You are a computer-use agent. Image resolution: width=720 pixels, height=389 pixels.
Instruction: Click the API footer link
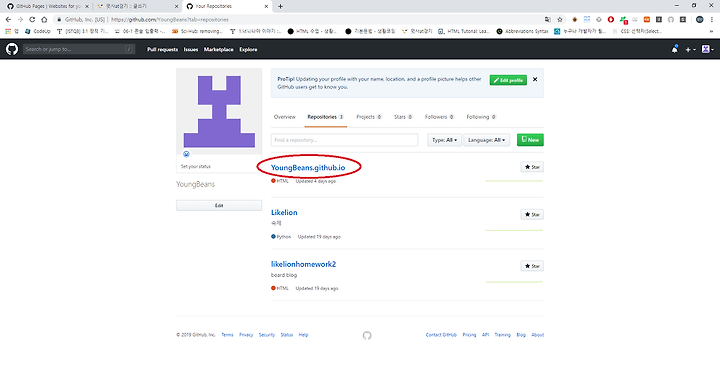(485, 335)
